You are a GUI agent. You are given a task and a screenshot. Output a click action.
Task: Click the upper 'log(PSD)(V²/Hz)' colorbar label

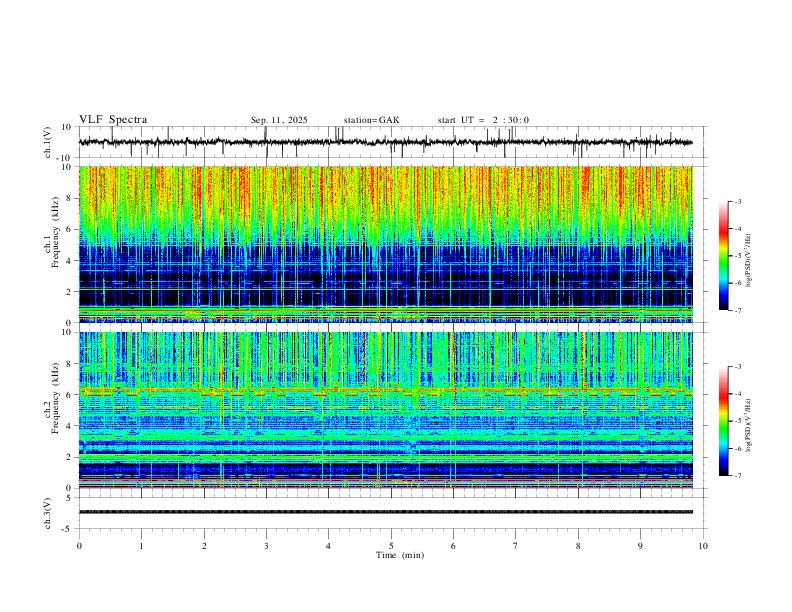(x=749, y=261)
